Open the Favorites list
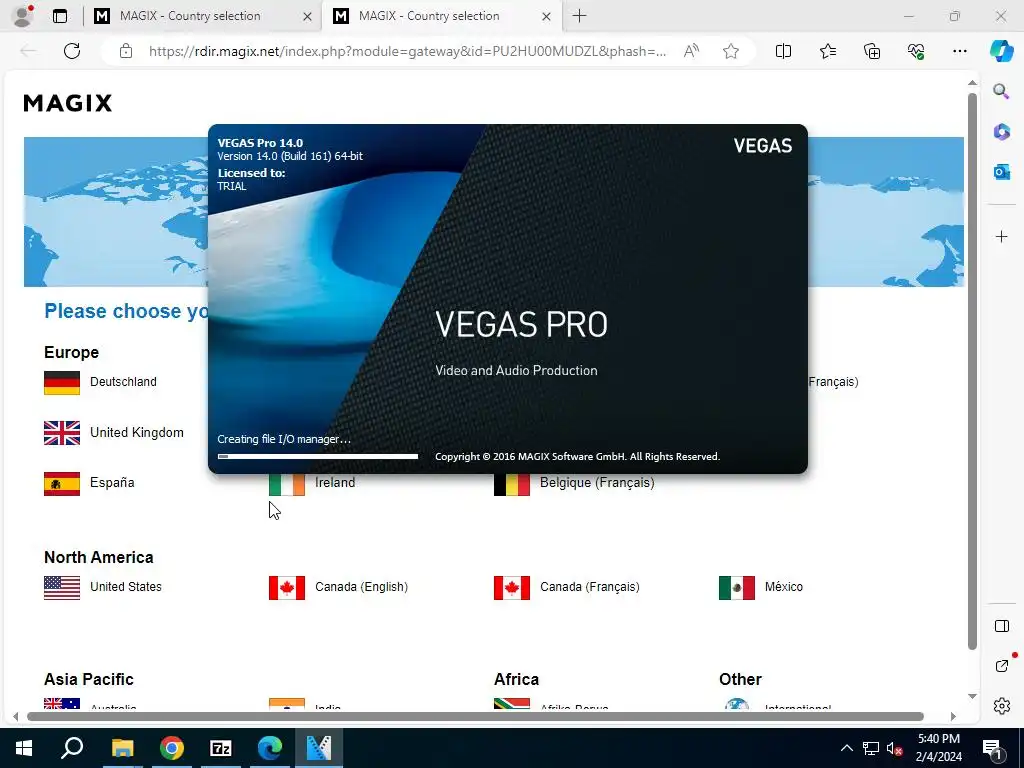 [x=827, y=51]
